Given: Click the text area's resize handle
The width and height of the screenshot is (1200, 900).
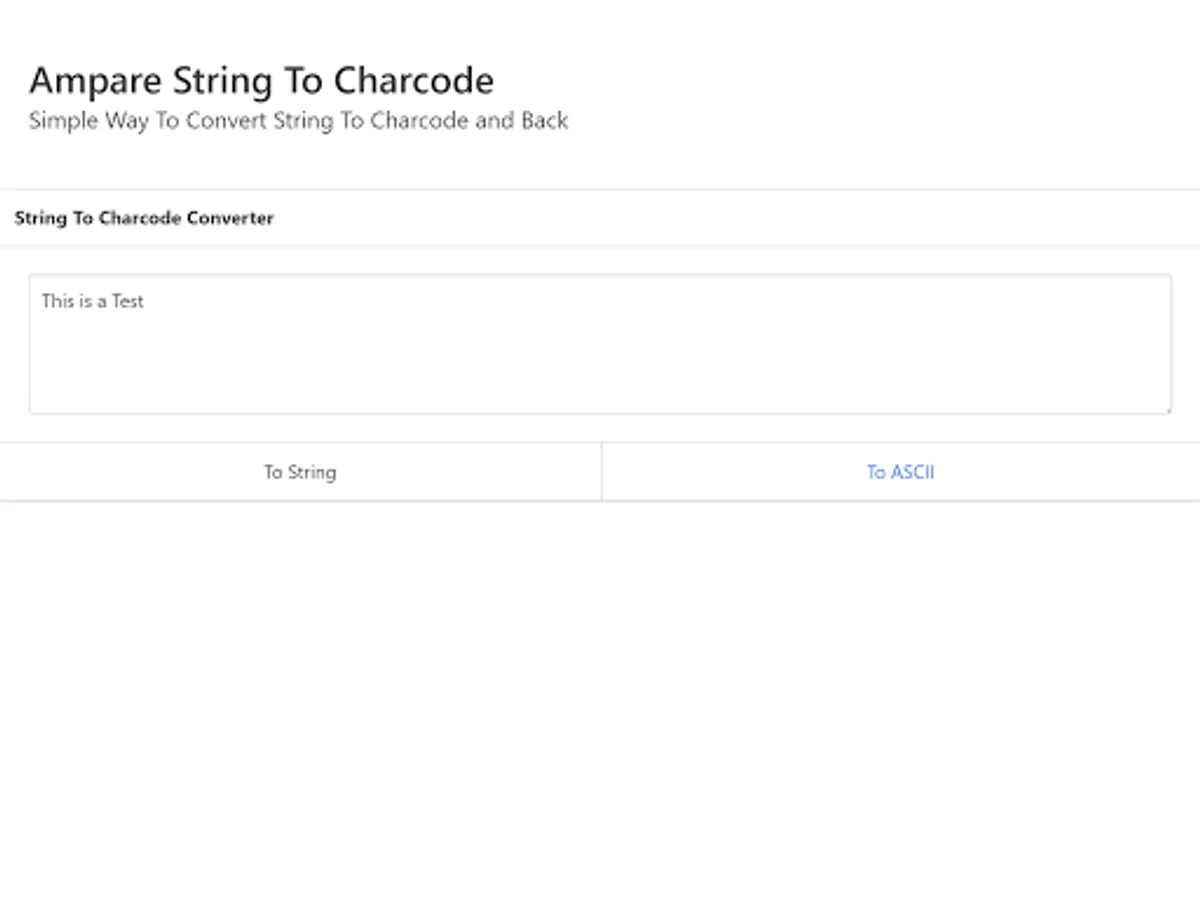Looking at the screenshot, I should (x=1166, y=409).
